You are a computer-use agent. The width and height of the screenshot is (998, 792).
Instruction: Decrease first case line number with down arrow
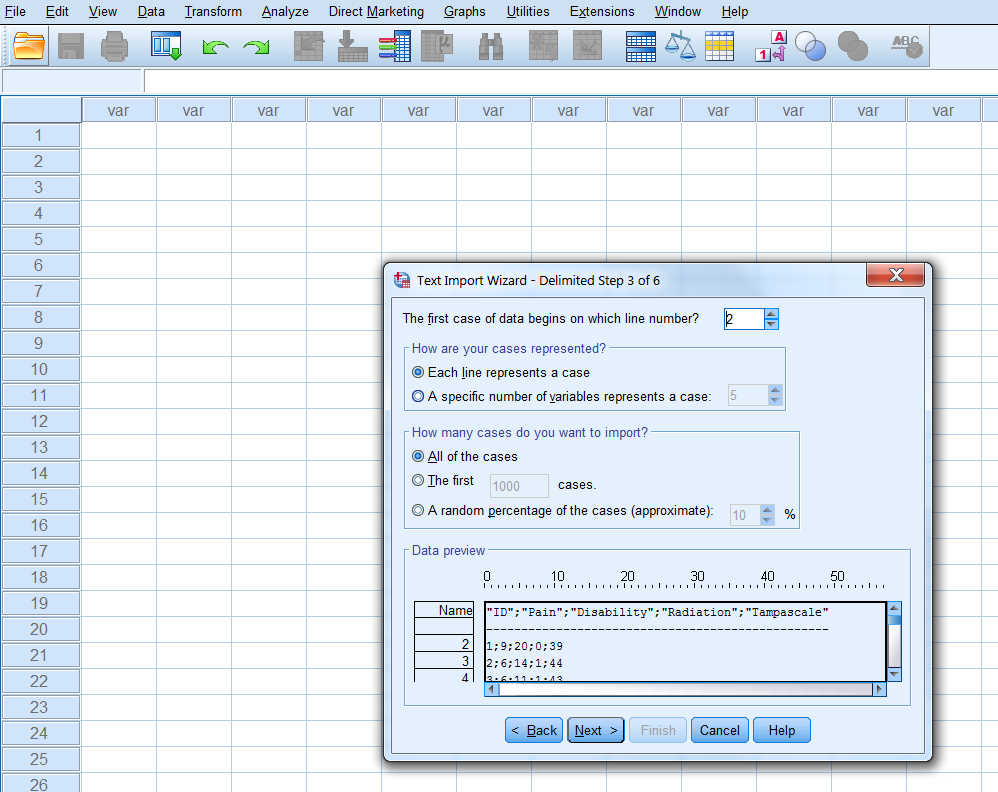pos(771,324)
